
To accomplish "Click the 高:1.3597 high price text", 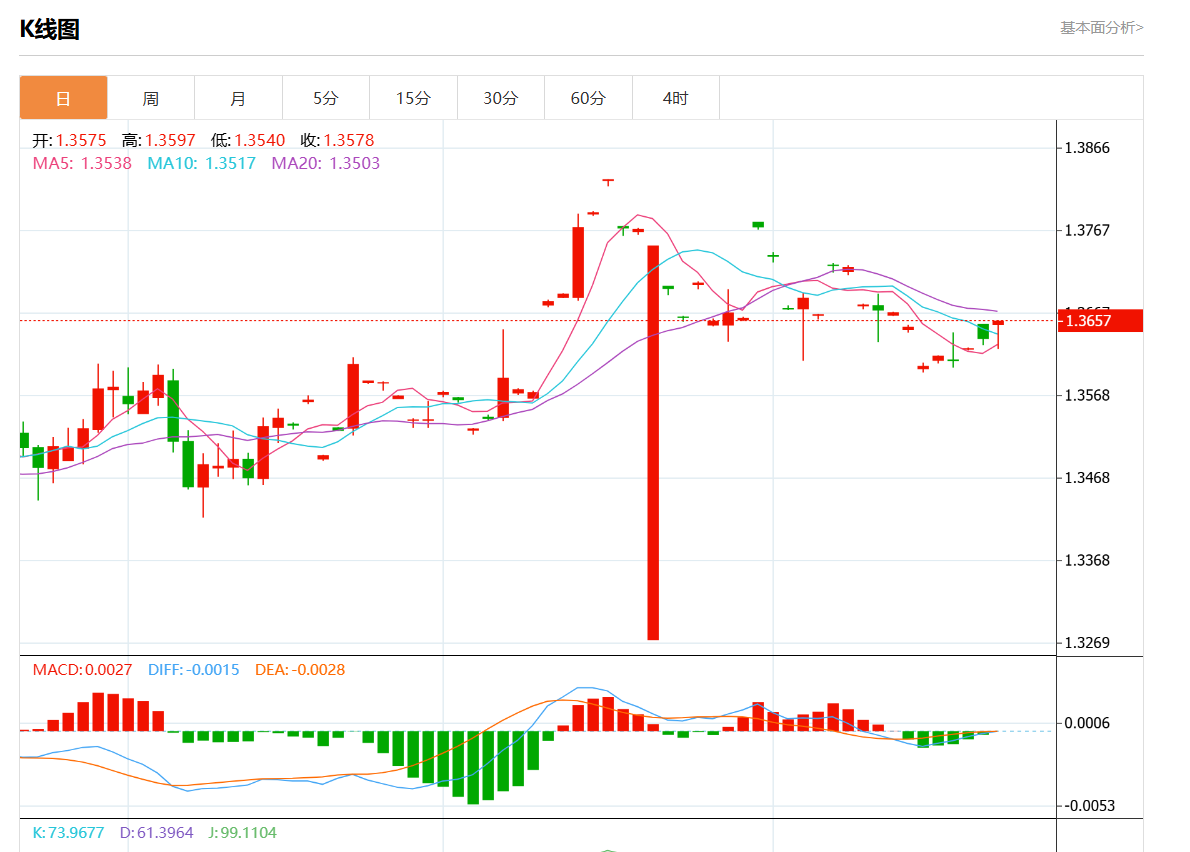I will click(159, 140).
